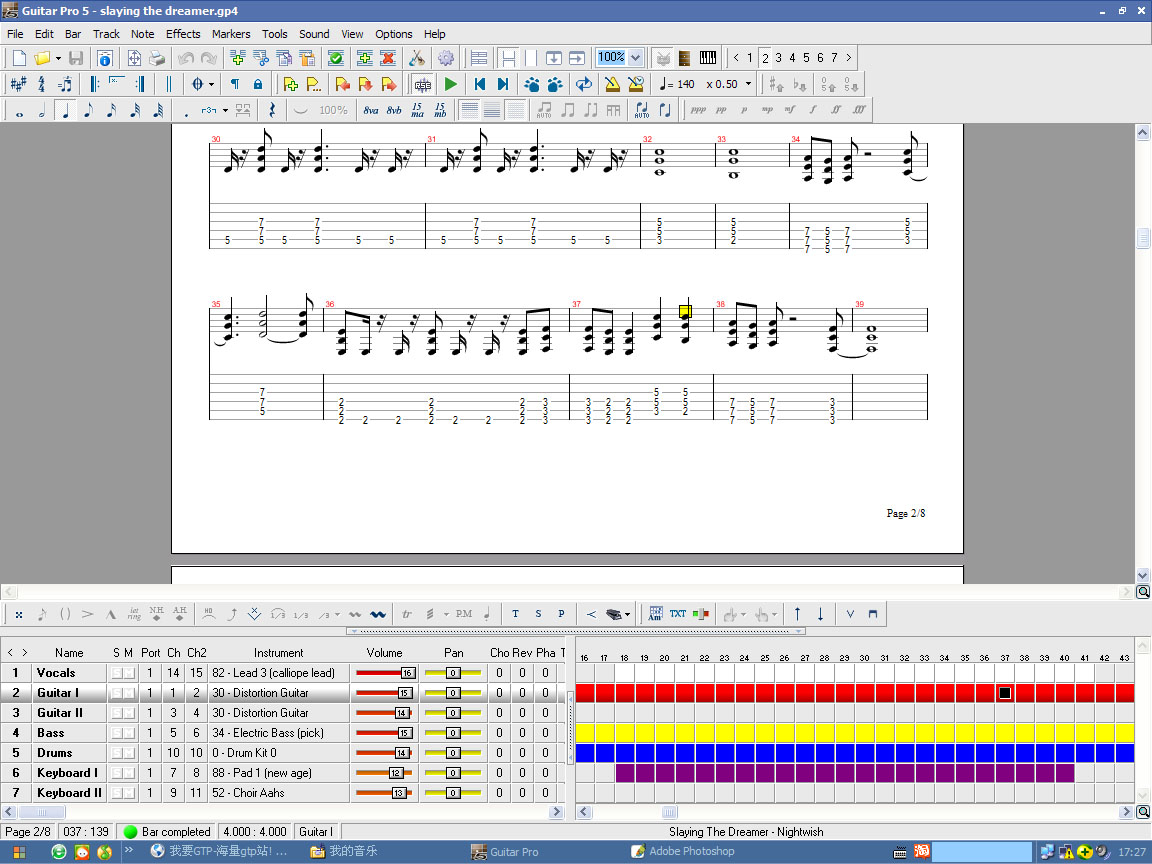Screen dimensions: 1152x864
Task: Click the printer icon to print
Action: (157, 58)
